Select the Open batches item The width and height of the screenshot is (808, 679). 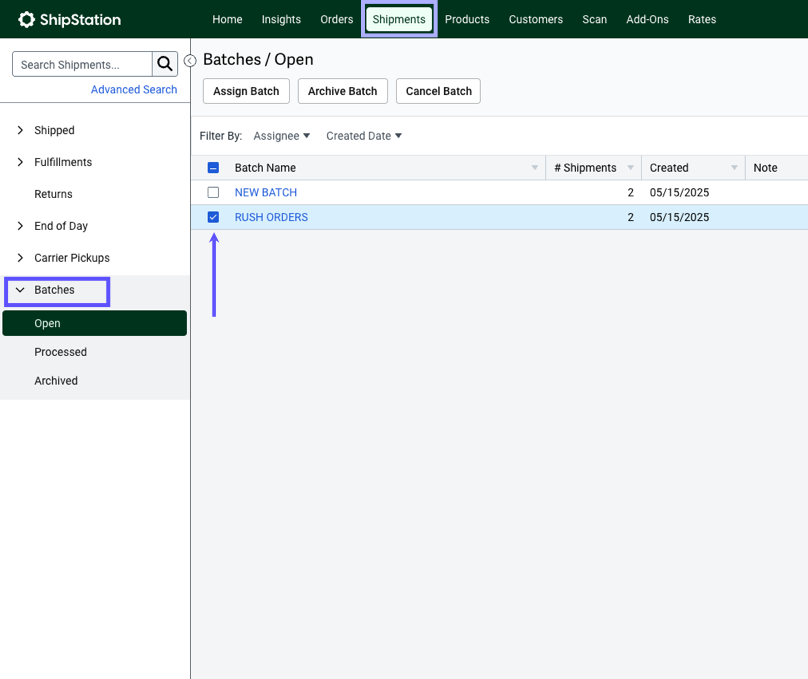tap(95, 323)
